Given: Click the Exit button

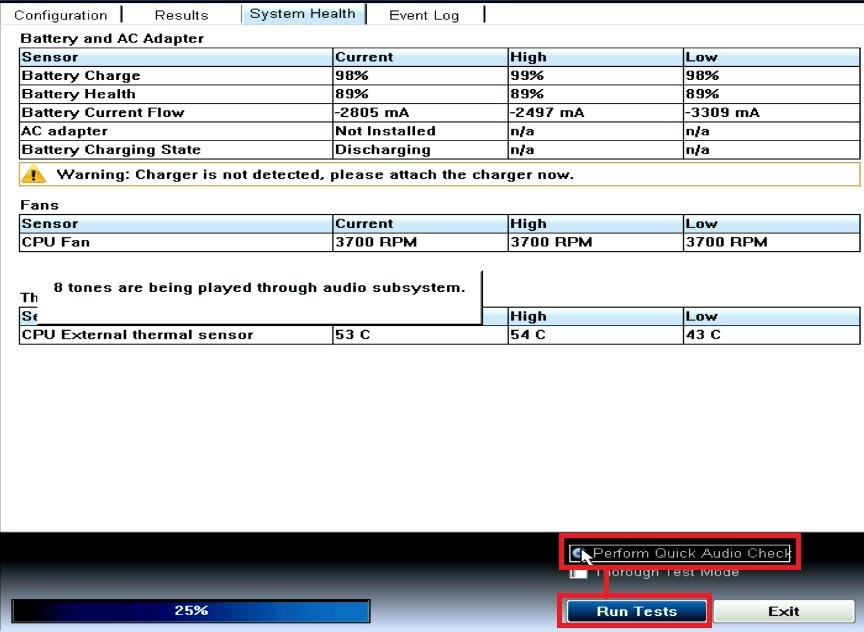Looking at the screenshot, I should coord(784,611).
